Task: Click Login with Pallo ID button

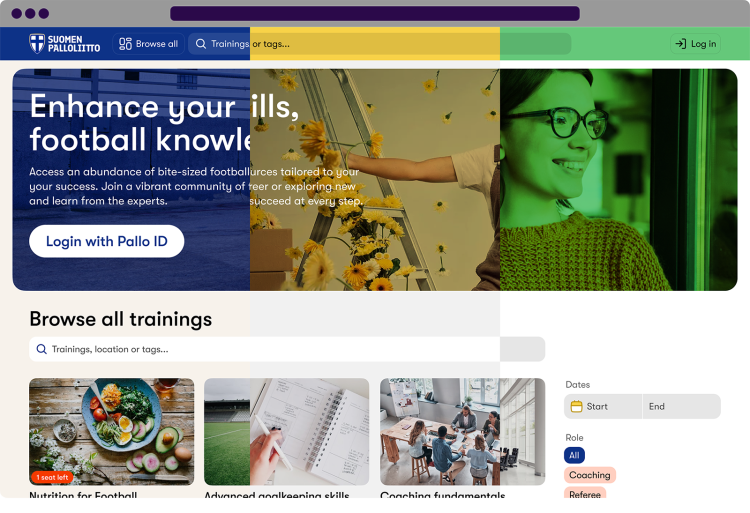Action: 107,241
